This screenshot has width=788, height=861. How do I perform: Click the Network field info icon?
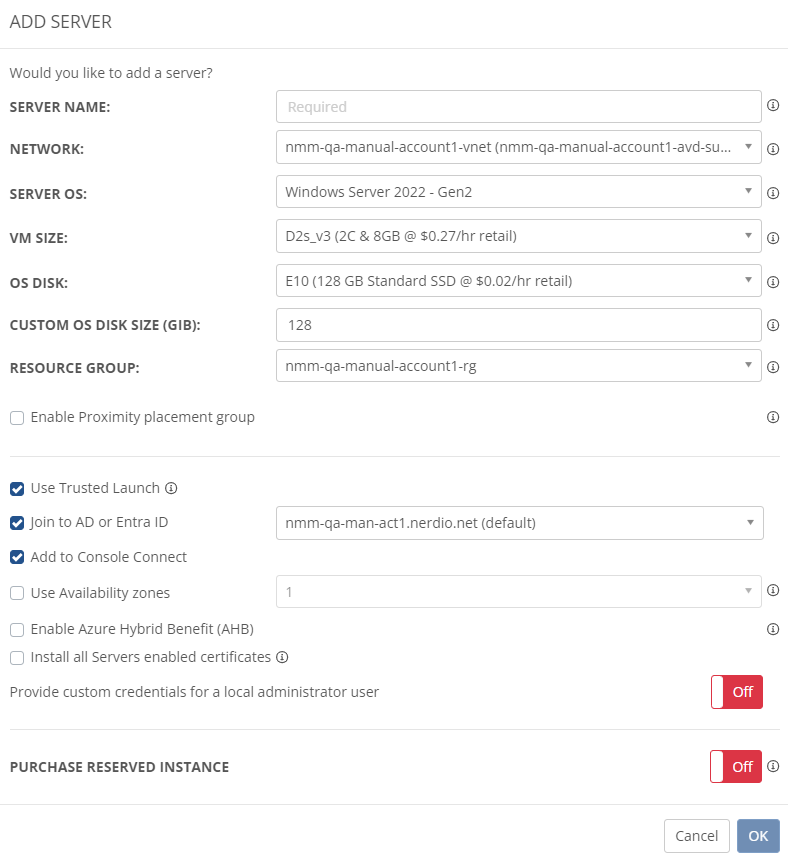tap(773, 147)
